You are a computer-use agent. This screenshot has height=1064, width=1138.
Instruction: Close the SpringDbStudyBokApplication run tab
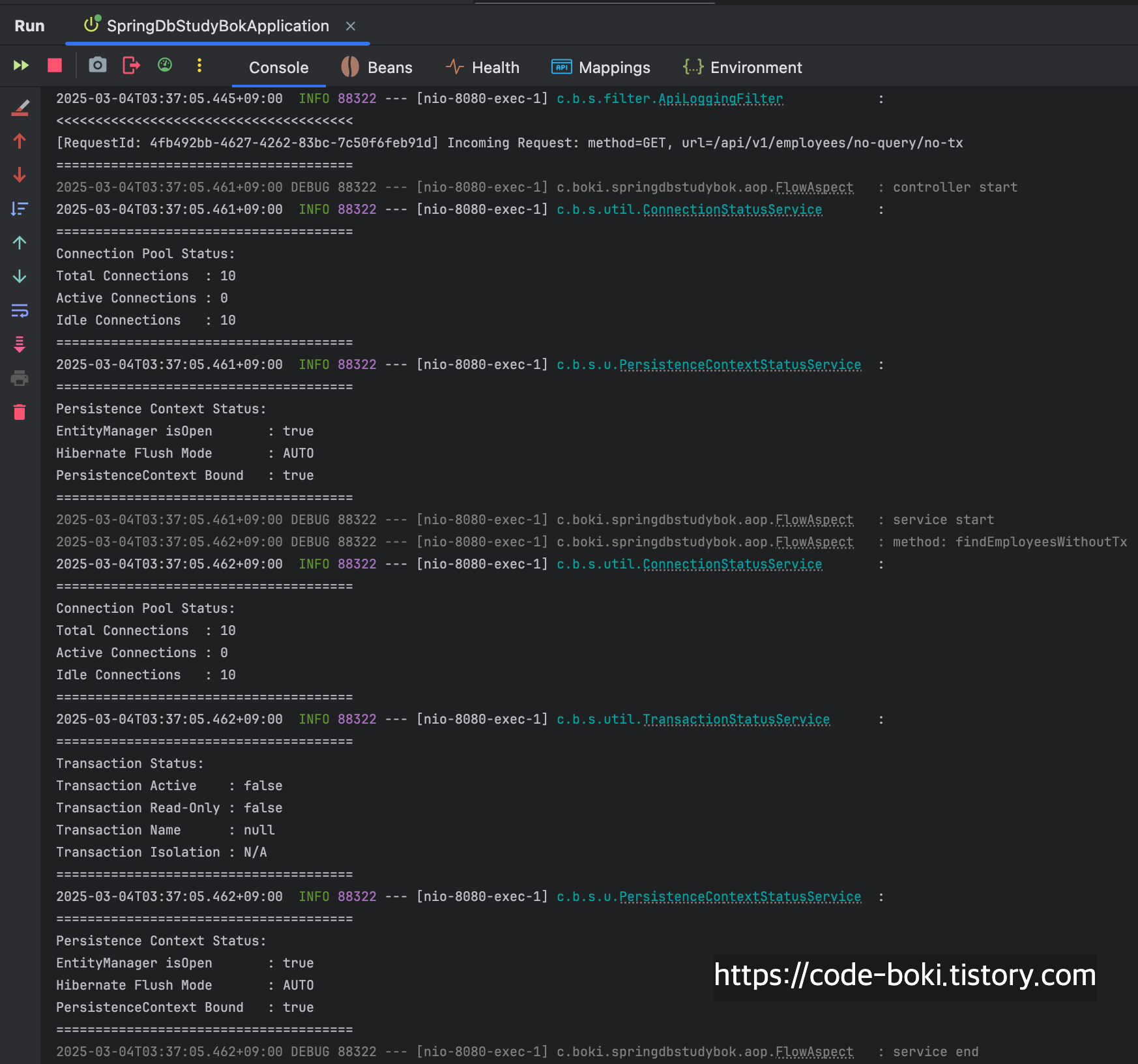click(351, 26)
